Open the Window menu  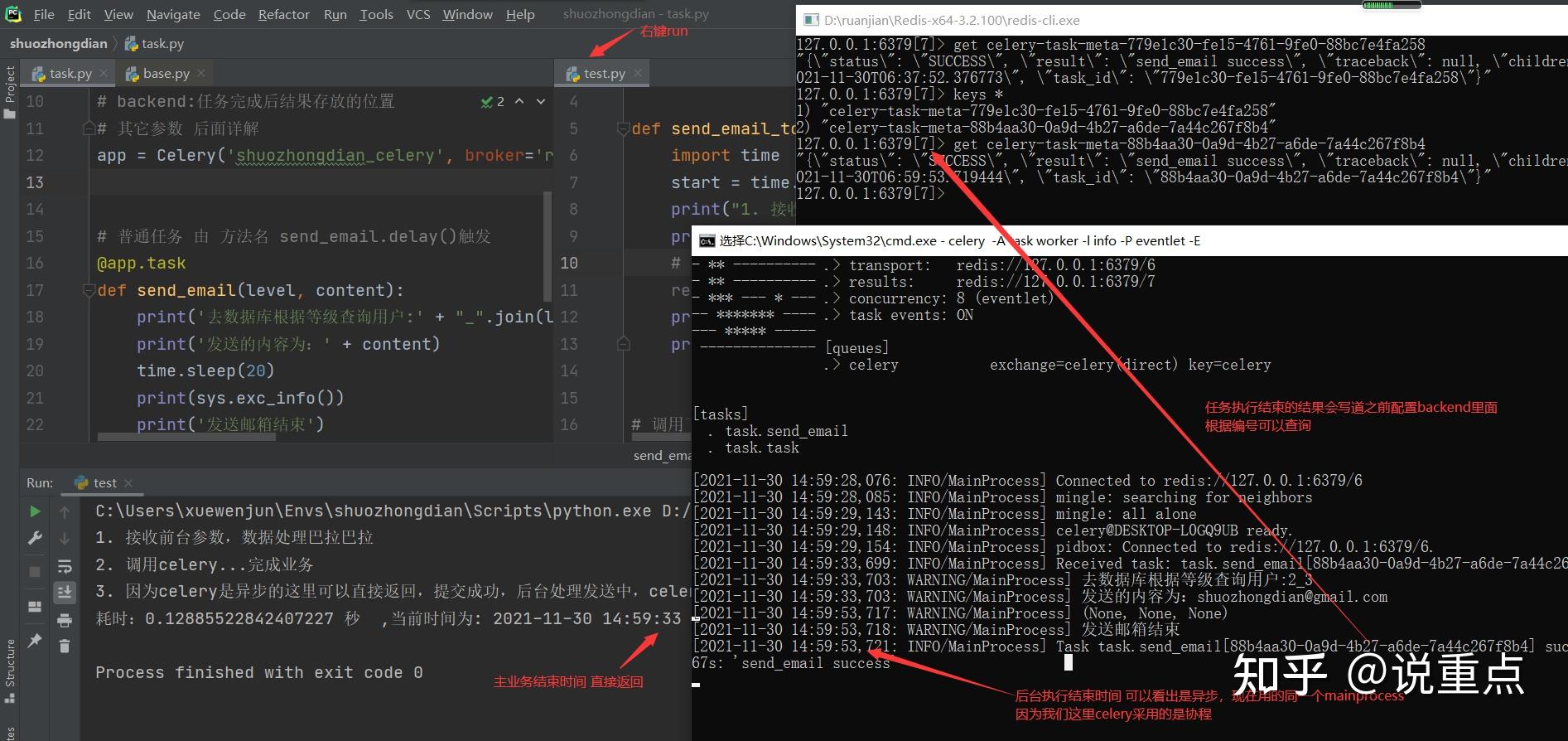(x=467, y=14)
